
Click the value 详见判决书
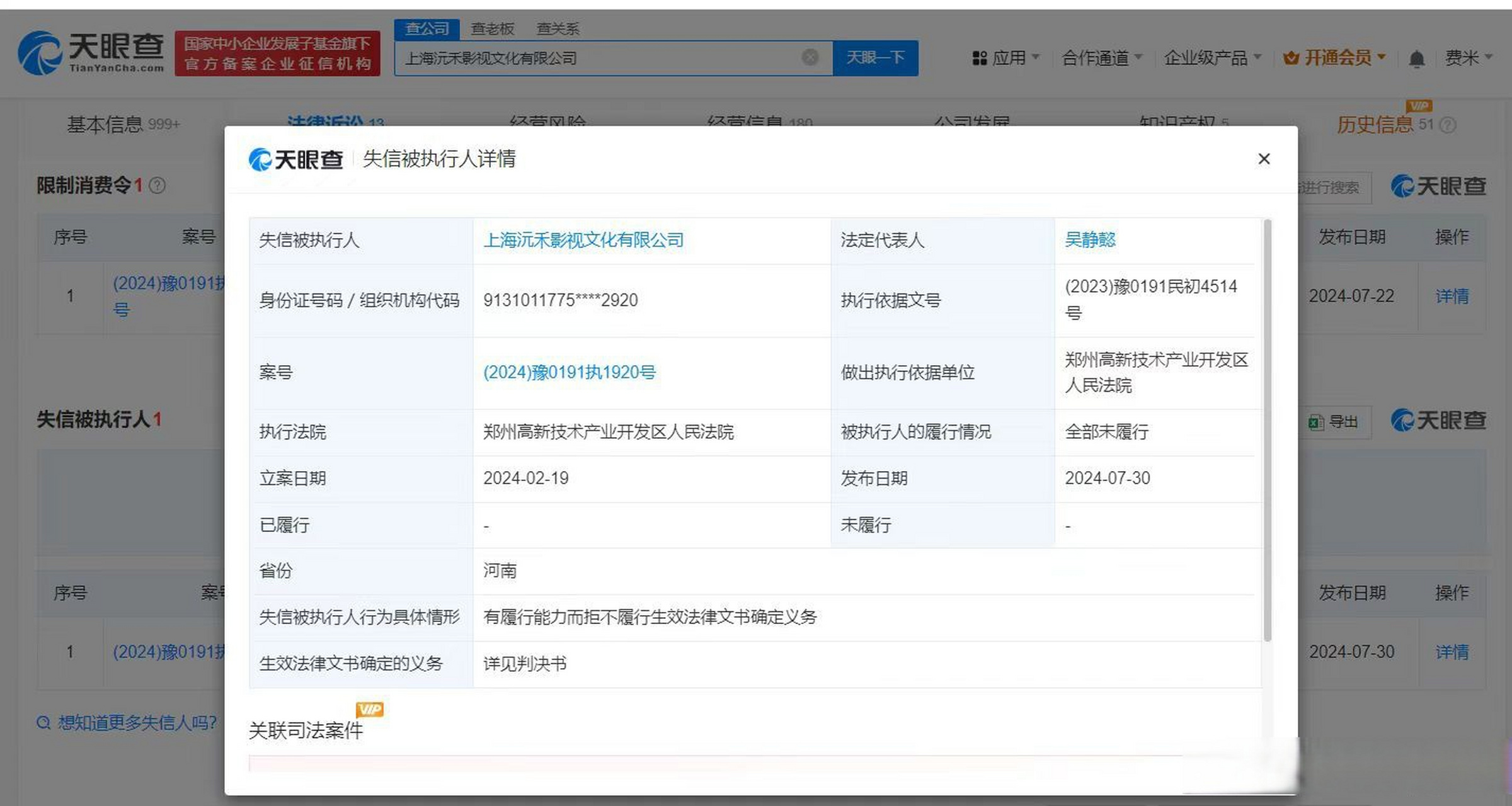(525, 664)
